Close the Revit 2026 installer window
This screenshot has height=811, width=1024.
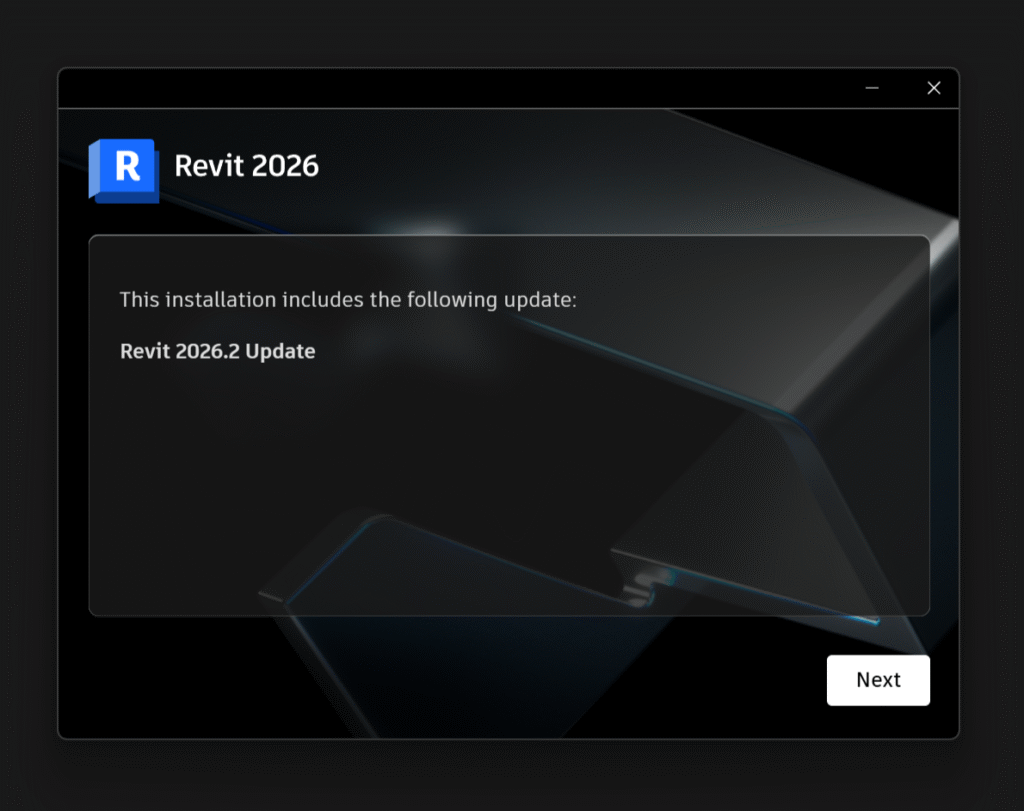tap(934, 88)
